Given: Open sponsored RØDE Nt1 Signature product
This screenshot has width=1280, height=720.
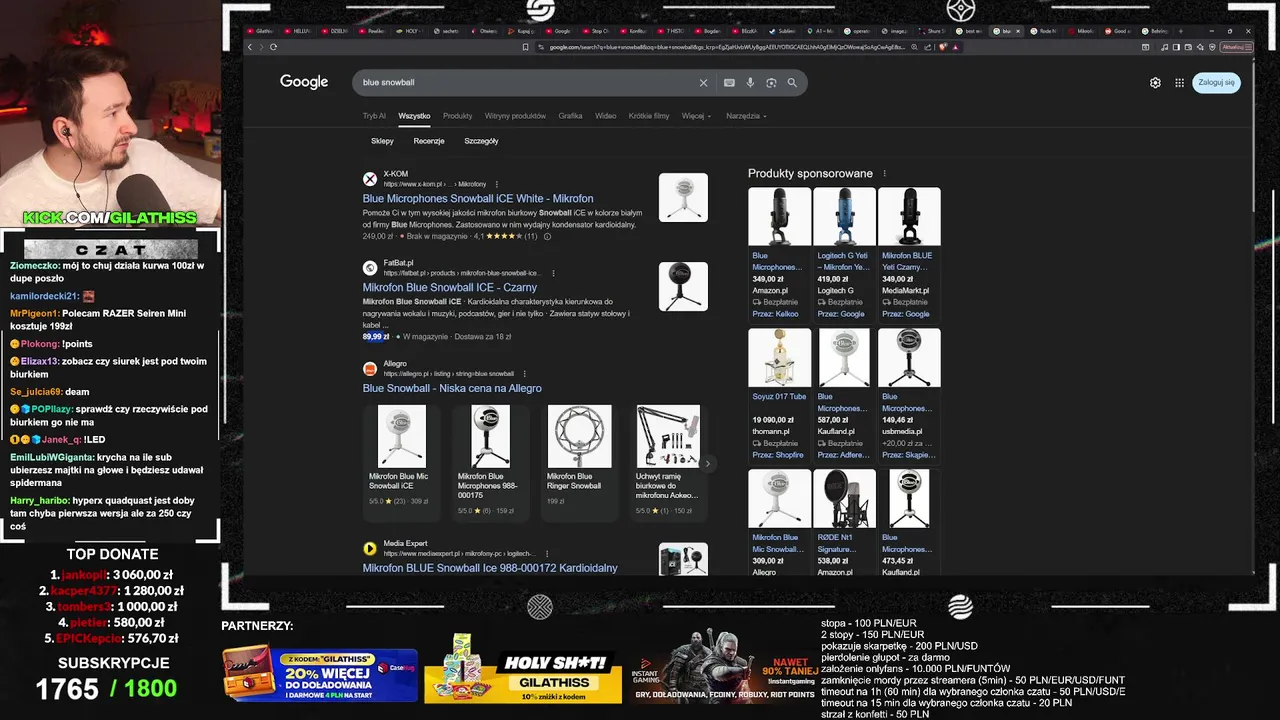Looking at the screenshot, I should 844,523.
